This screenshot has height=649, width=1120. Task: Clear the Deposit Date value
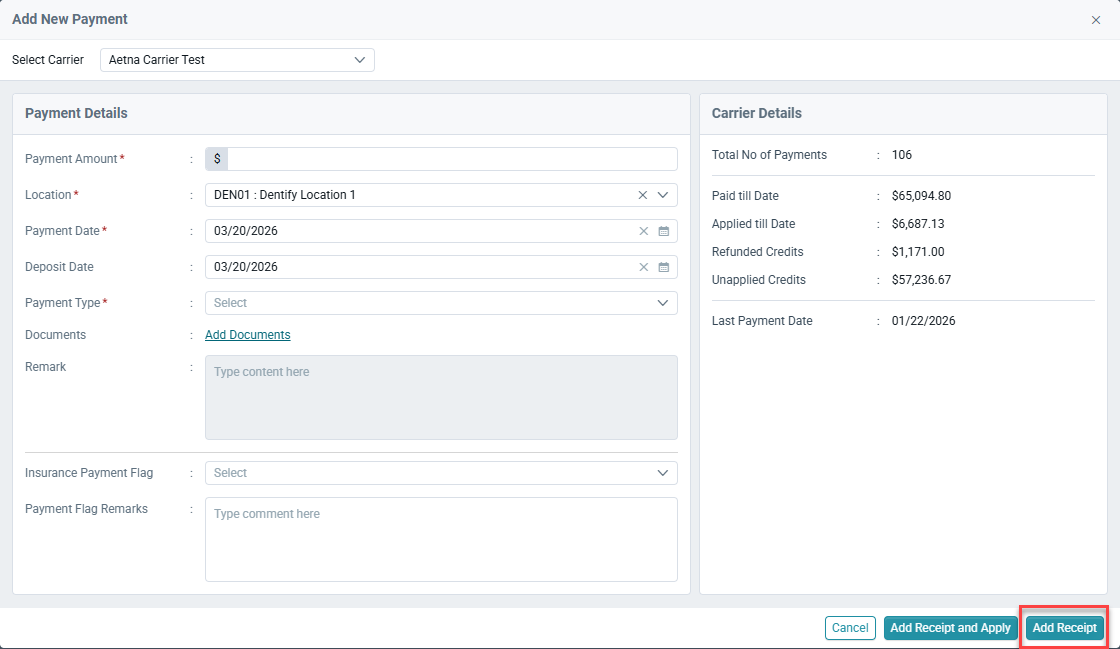point(644,267)
